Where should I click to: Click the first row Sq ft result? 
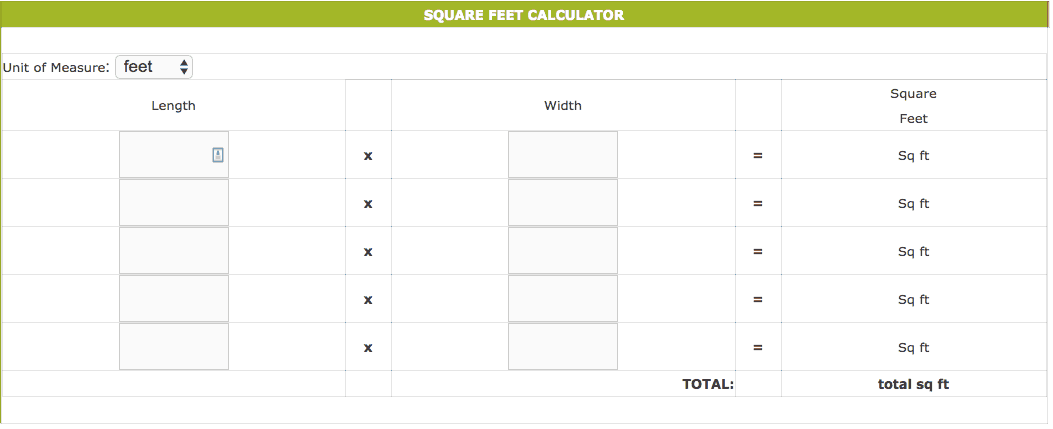pos(913,156)
